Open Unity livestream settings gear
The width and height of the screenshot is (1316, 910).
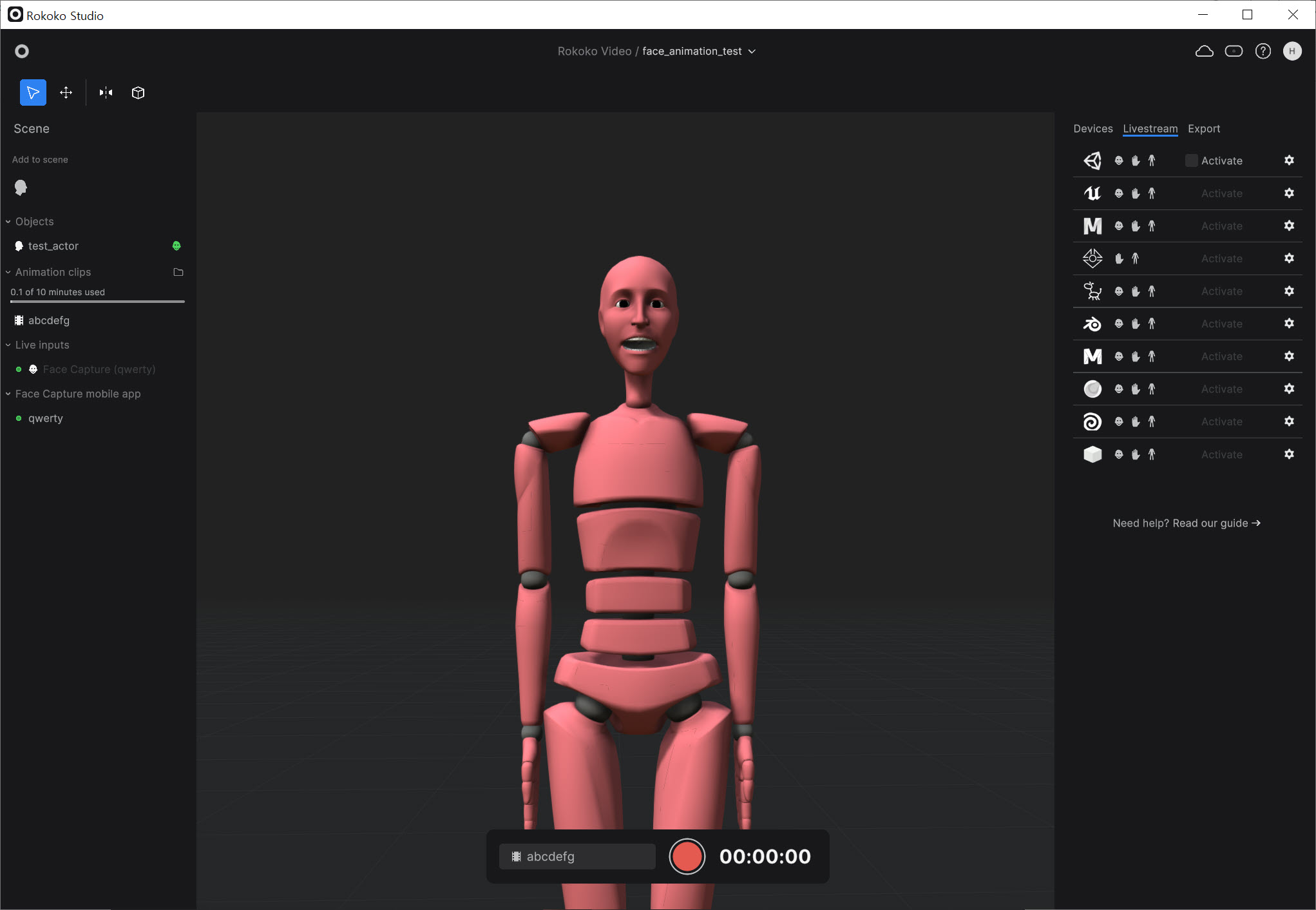tap(1289, 160)
